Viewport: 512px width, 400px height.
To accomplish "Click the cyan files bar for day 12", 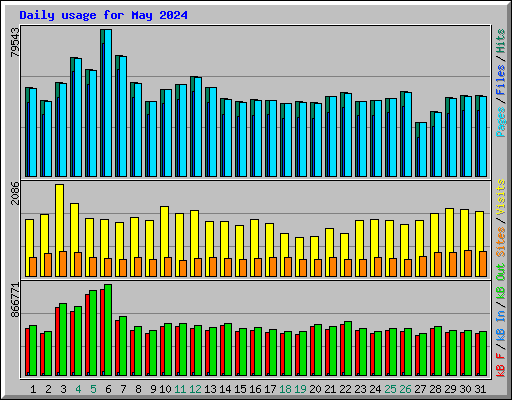I will pyautogui.click(x=198, y=127).
